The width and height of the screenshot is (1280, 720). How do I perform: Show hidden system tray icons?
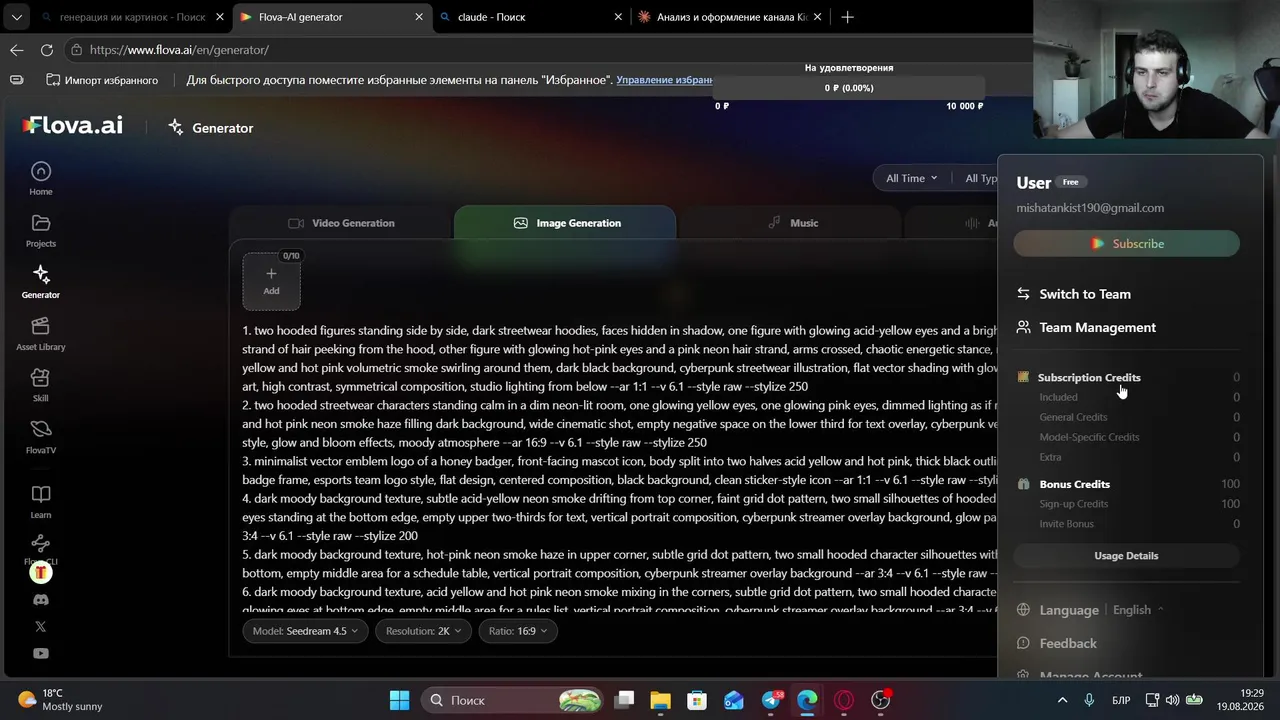click(x=1062, y=700)
